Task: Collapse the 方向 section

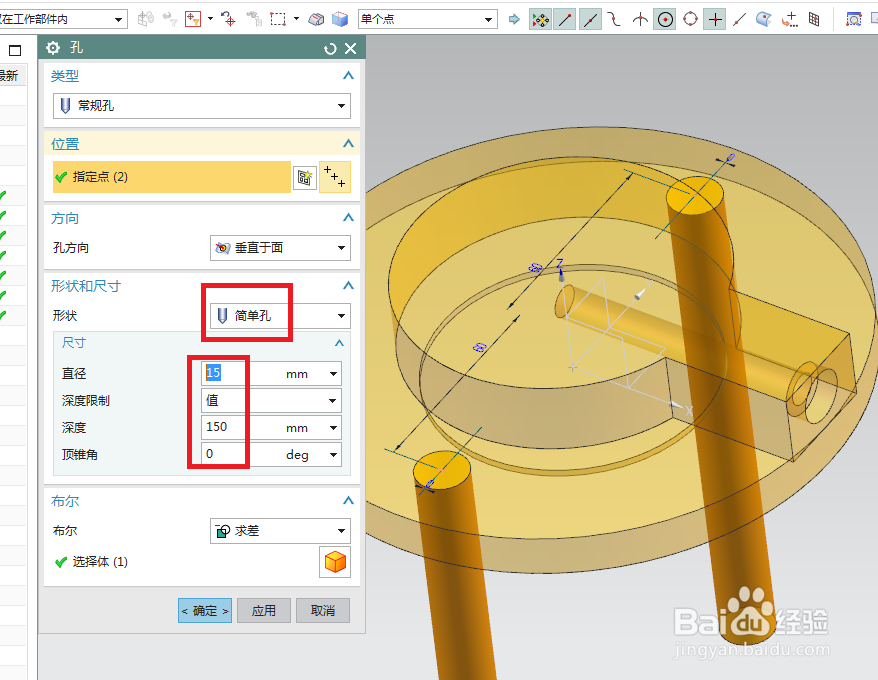Action: [348, 217]
